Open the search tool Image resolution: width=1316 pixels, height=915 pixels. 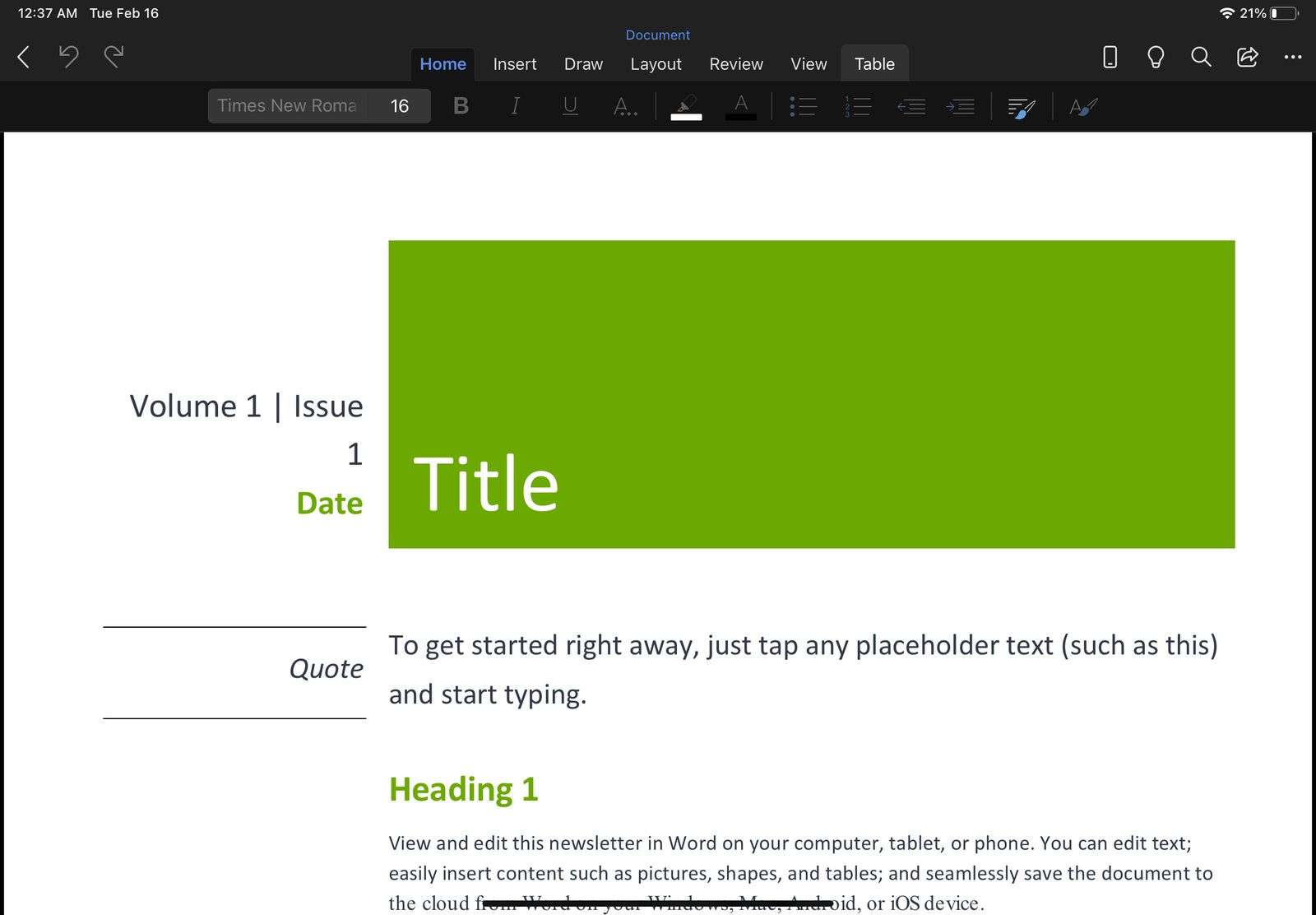[x=1201, y=58]
